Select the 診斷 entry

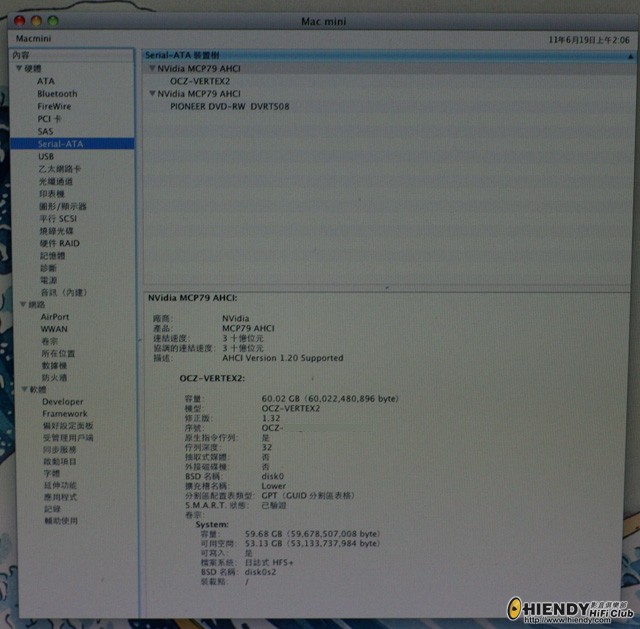point(48,268)
